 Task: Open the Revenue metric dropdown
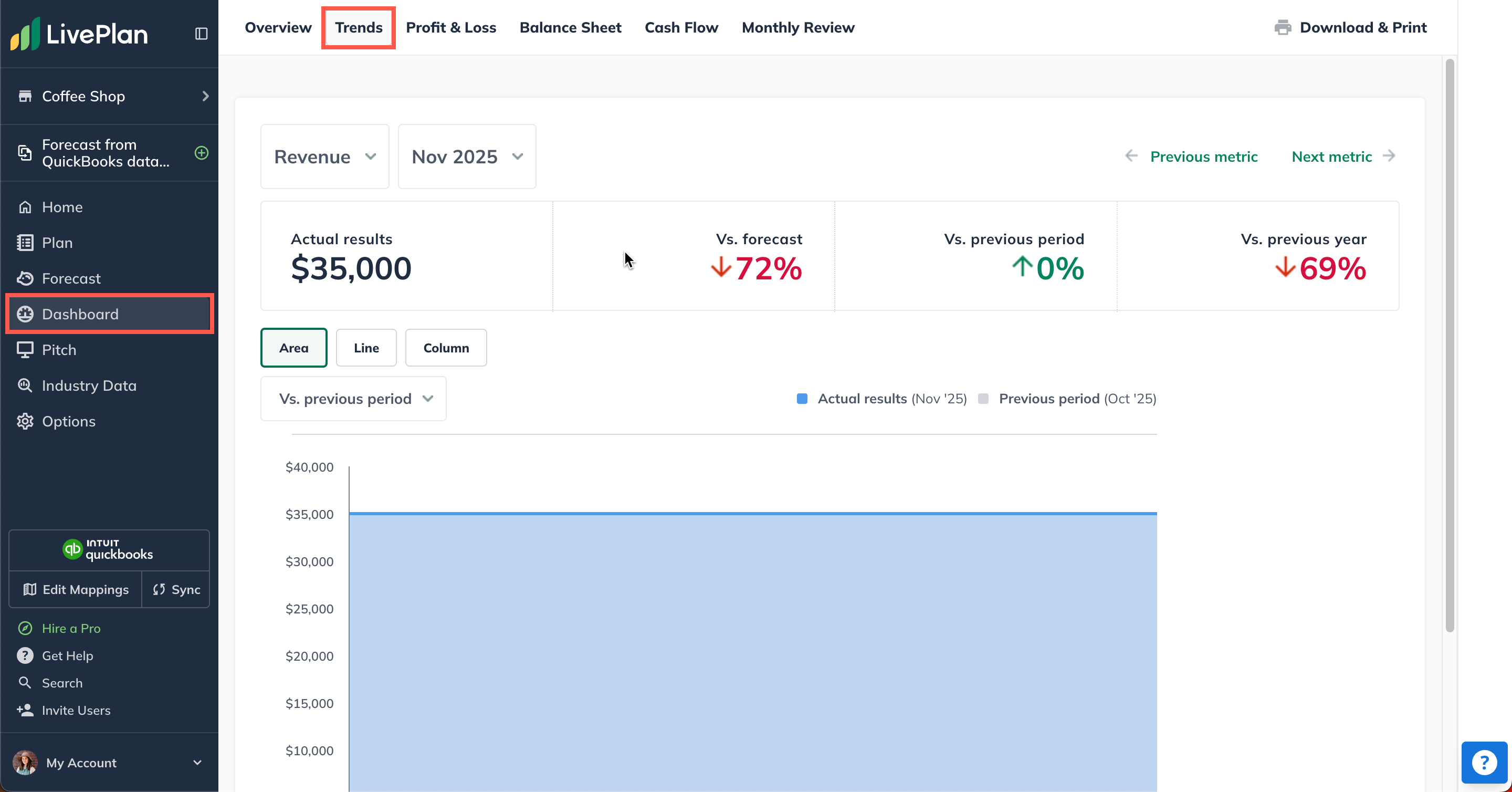[324, 156]
